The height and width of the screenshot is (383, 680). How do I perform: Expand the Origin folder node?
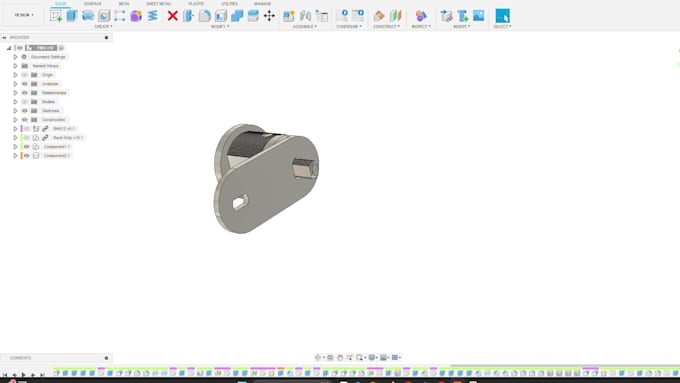pyautogui.click(x=15, y=75)
